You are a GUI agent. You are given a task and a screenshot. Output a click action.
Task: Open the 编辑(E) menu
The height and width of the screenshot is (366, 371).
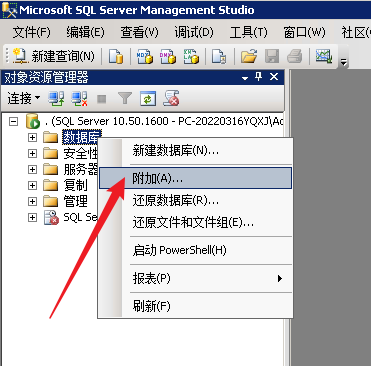[x=85, y=32]
